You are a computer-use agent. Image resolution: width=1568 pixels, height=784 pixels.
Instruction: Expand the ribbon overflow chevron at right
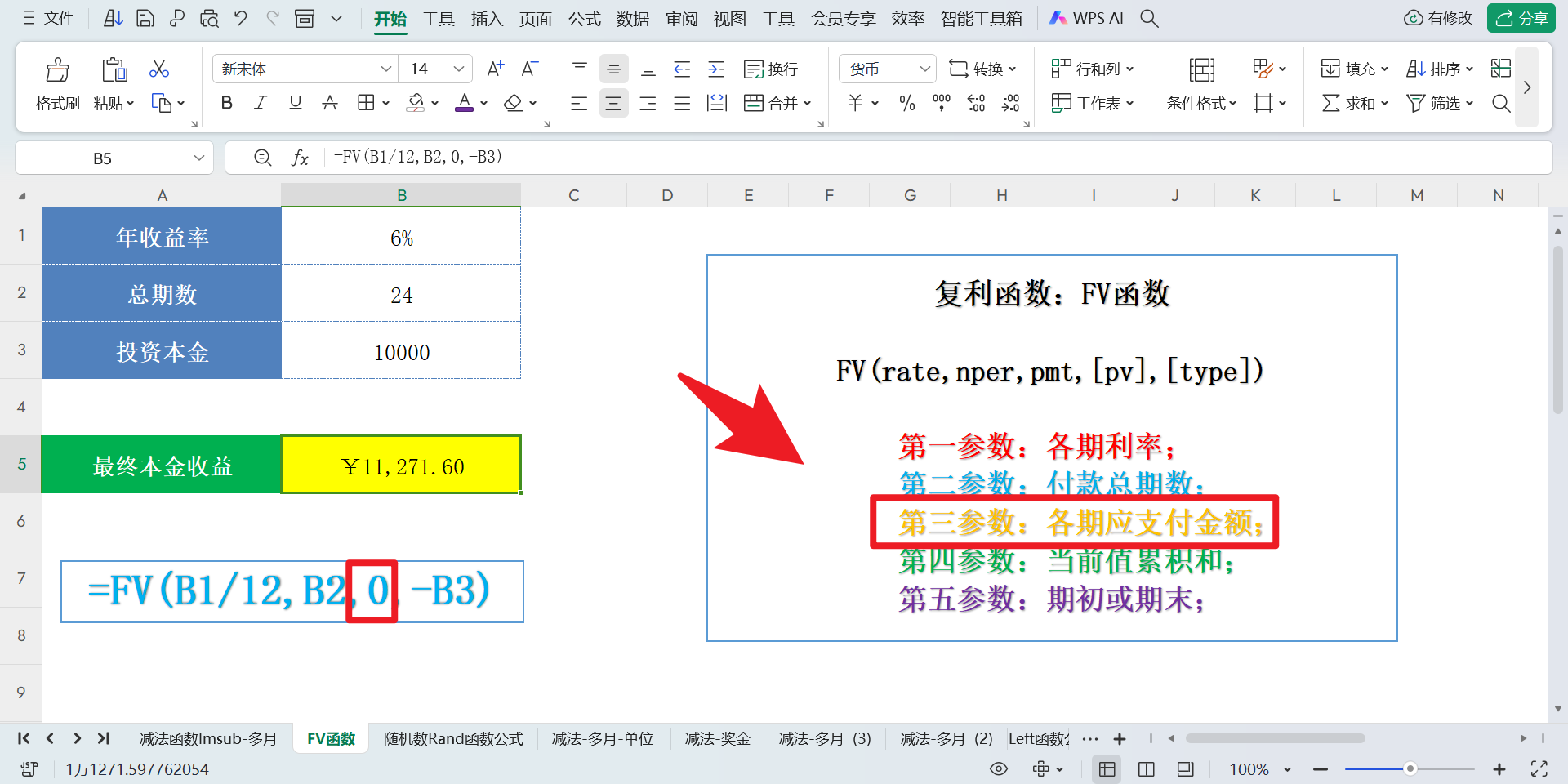click(x=1527, y=87)
